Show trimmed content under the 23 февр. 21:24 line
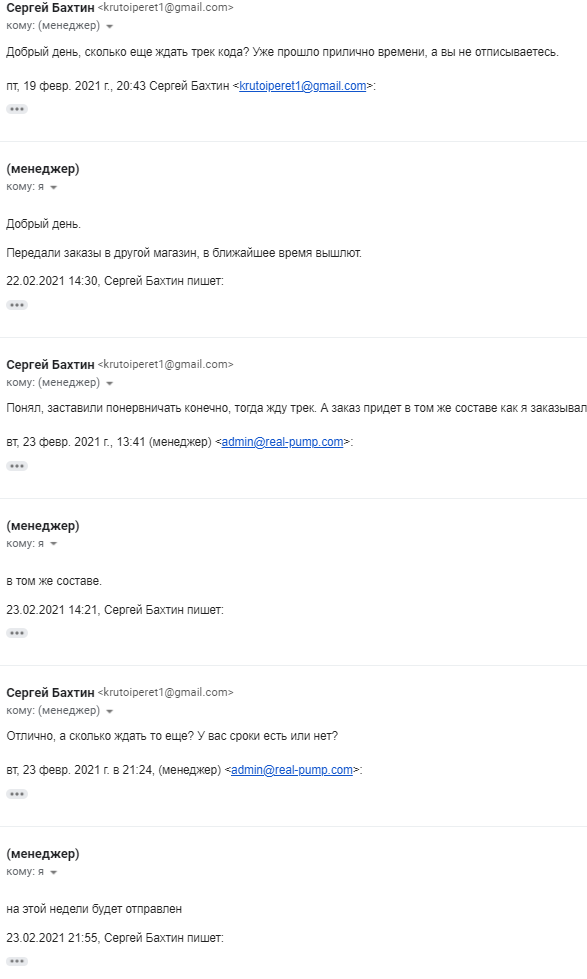 [x=17, y=794]
